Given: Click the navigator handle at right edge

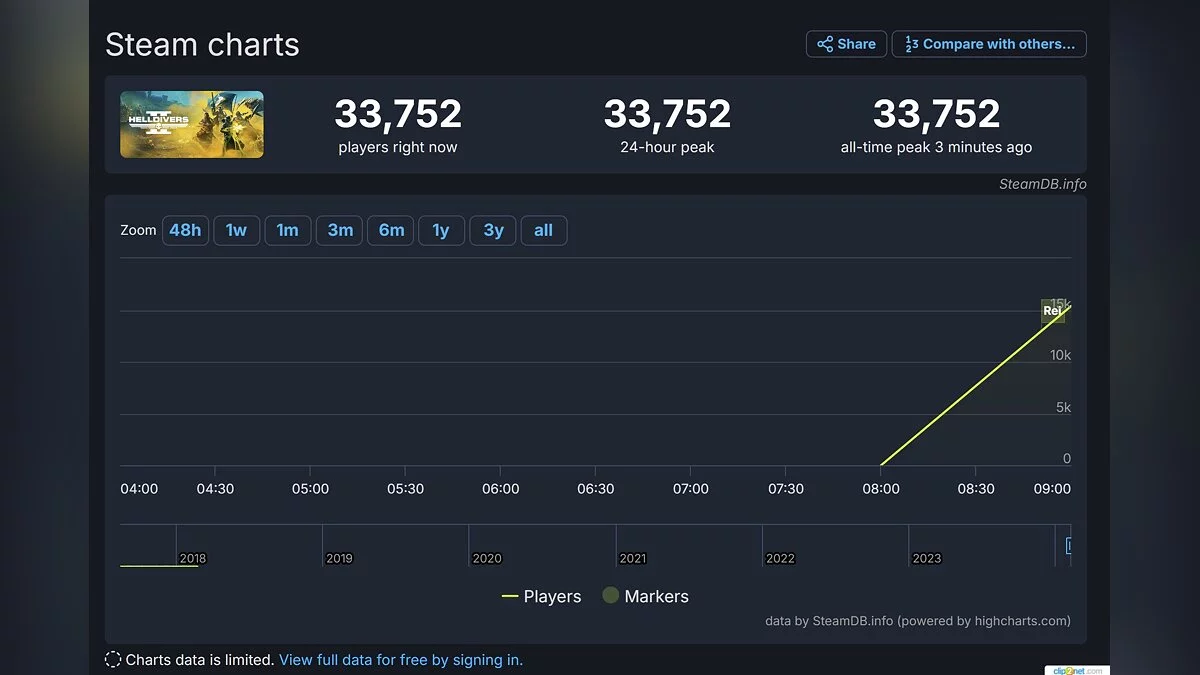Looking at the screenshot, I should (1068, 546).
